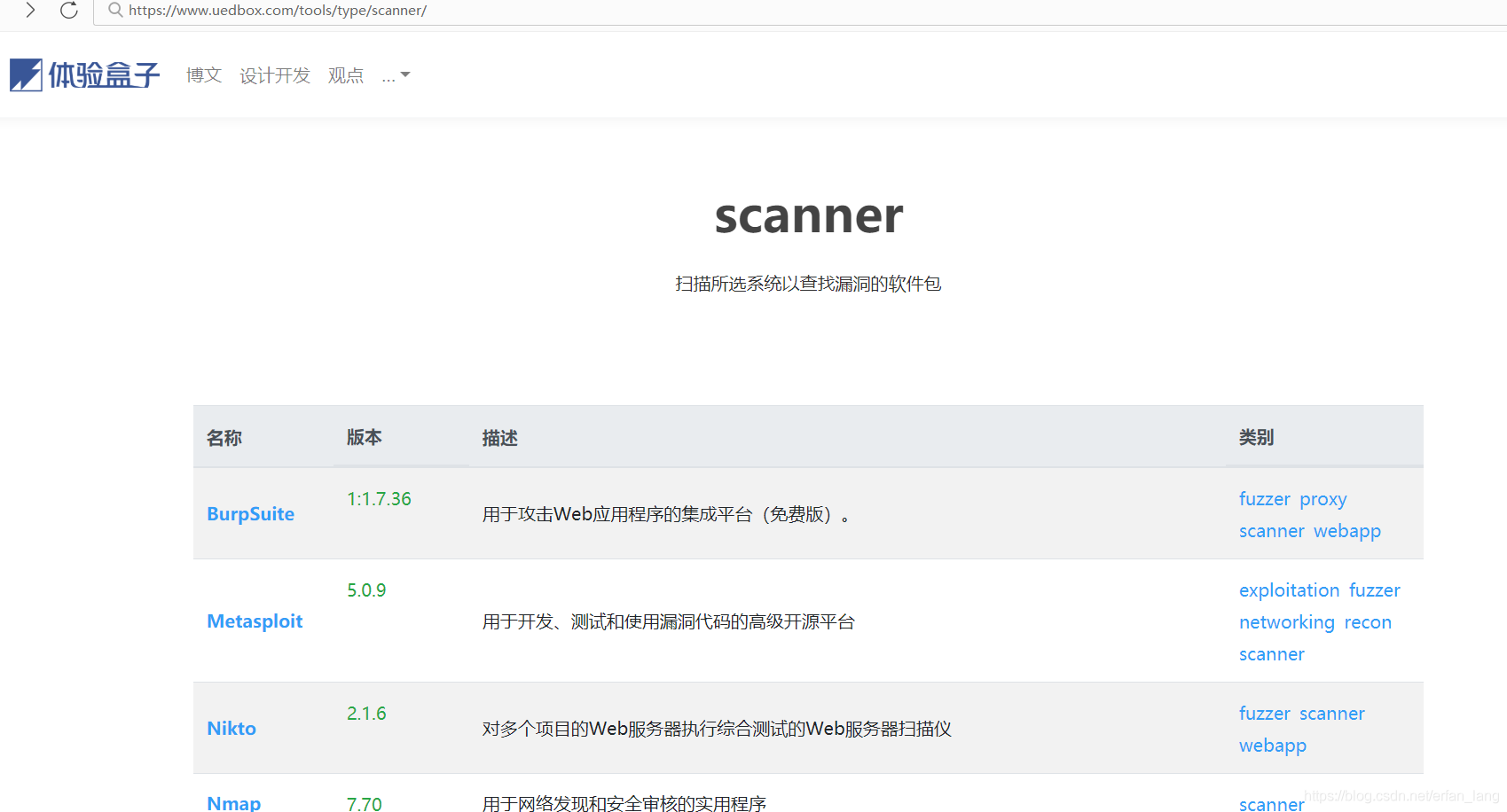Open the scanner tag in Metasploit row
1507x812 pixels.
point(1272,654)
